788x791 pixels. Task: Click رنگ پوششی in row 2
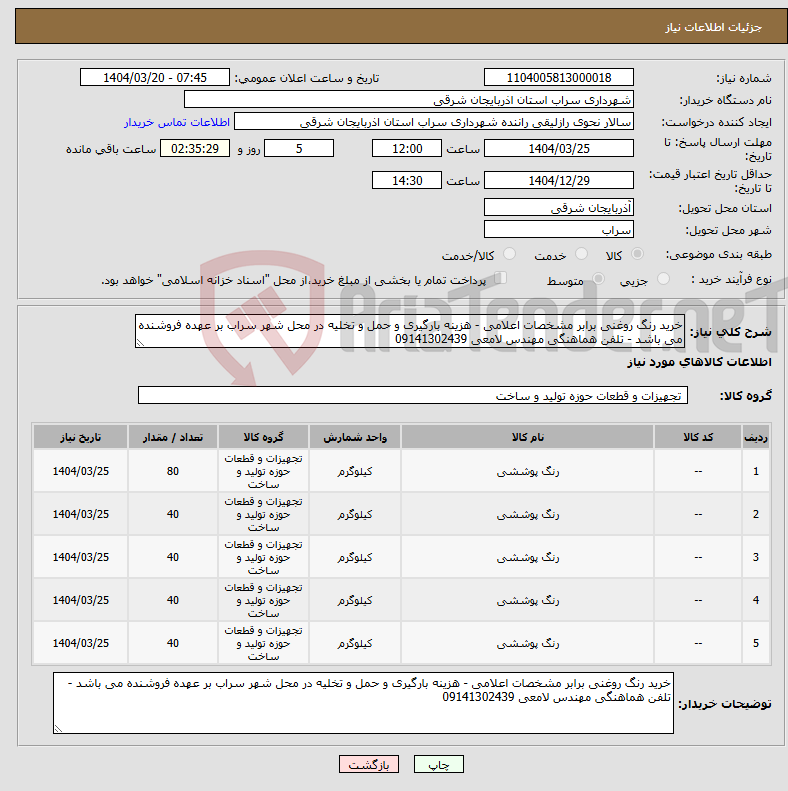528,514
